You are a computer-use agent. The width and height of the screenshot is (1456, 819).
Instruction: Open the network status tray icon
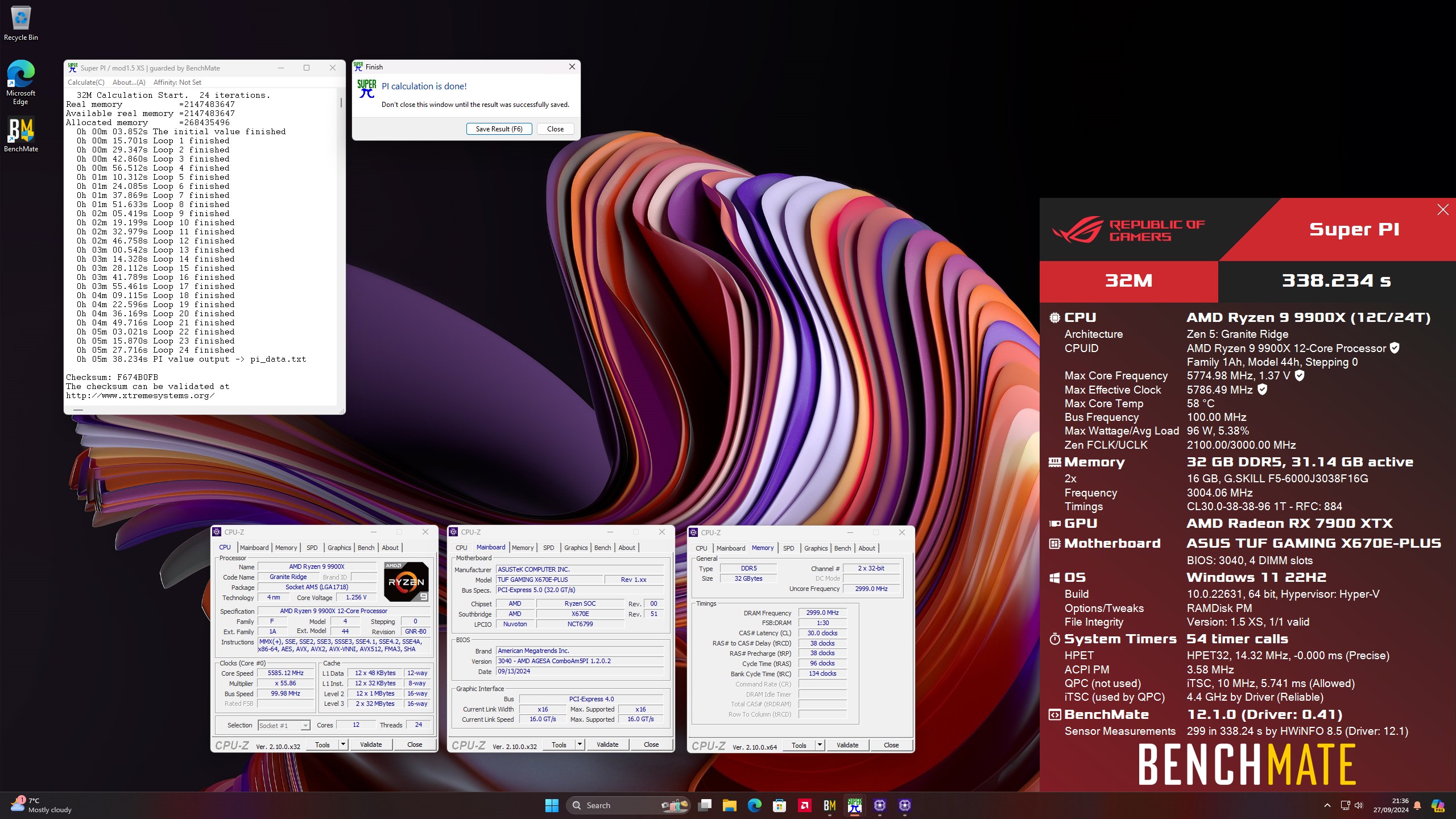pos(1345,805)
